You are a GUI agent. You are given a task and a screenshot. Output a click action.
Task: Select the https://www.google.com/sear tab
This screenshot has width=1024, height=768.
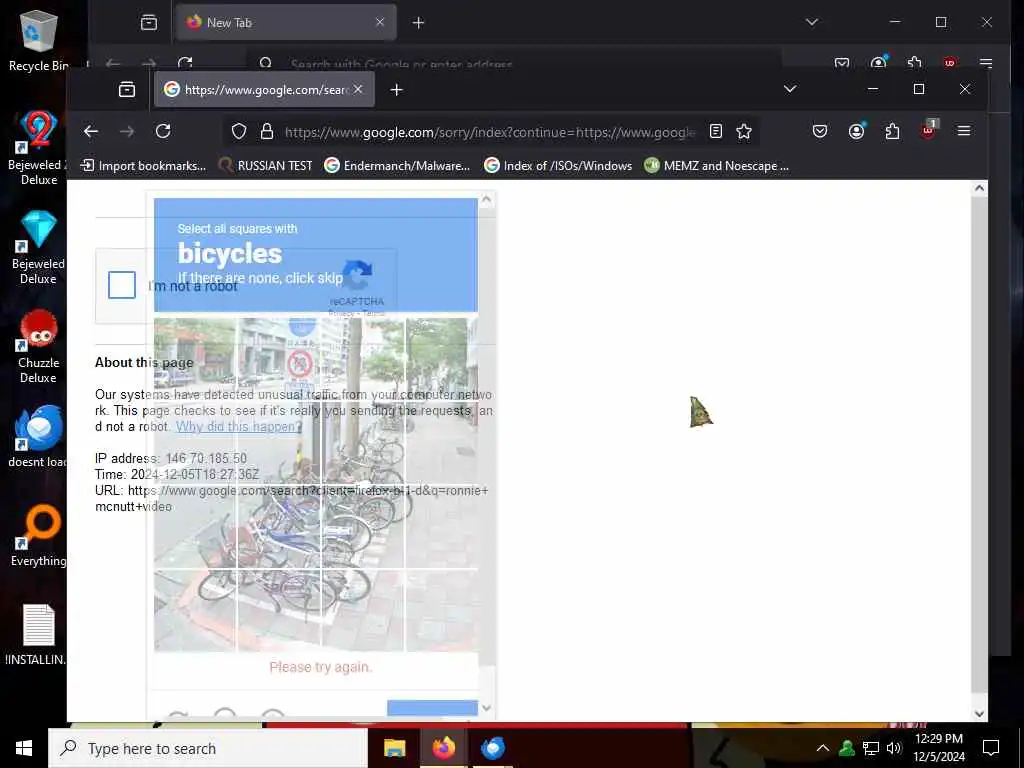(264, 89)
